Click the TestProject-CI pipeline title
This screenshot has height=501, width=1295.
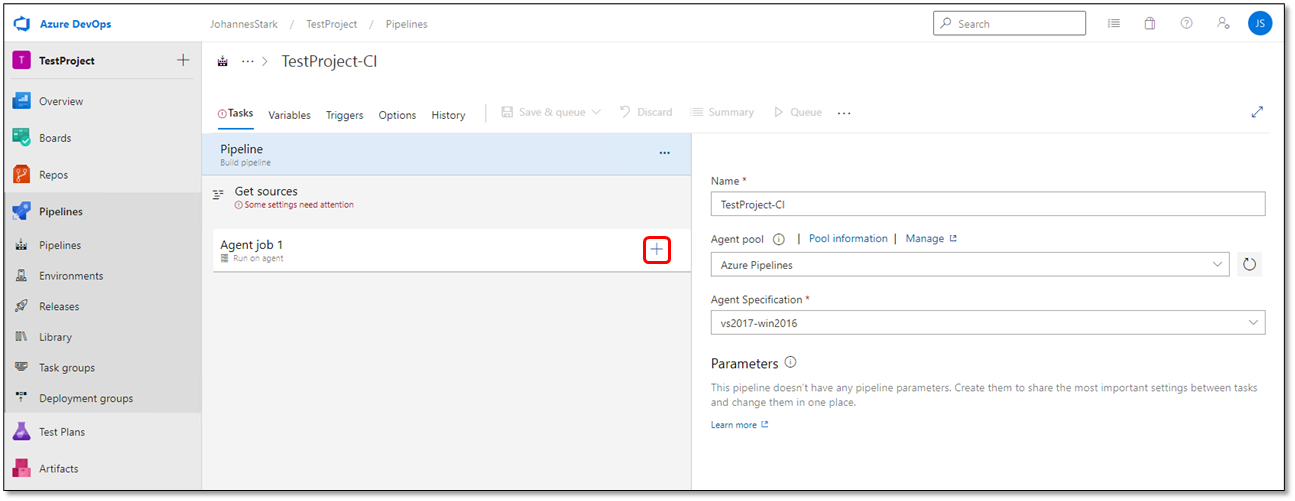pyautogui.click(x=329, y=61)
